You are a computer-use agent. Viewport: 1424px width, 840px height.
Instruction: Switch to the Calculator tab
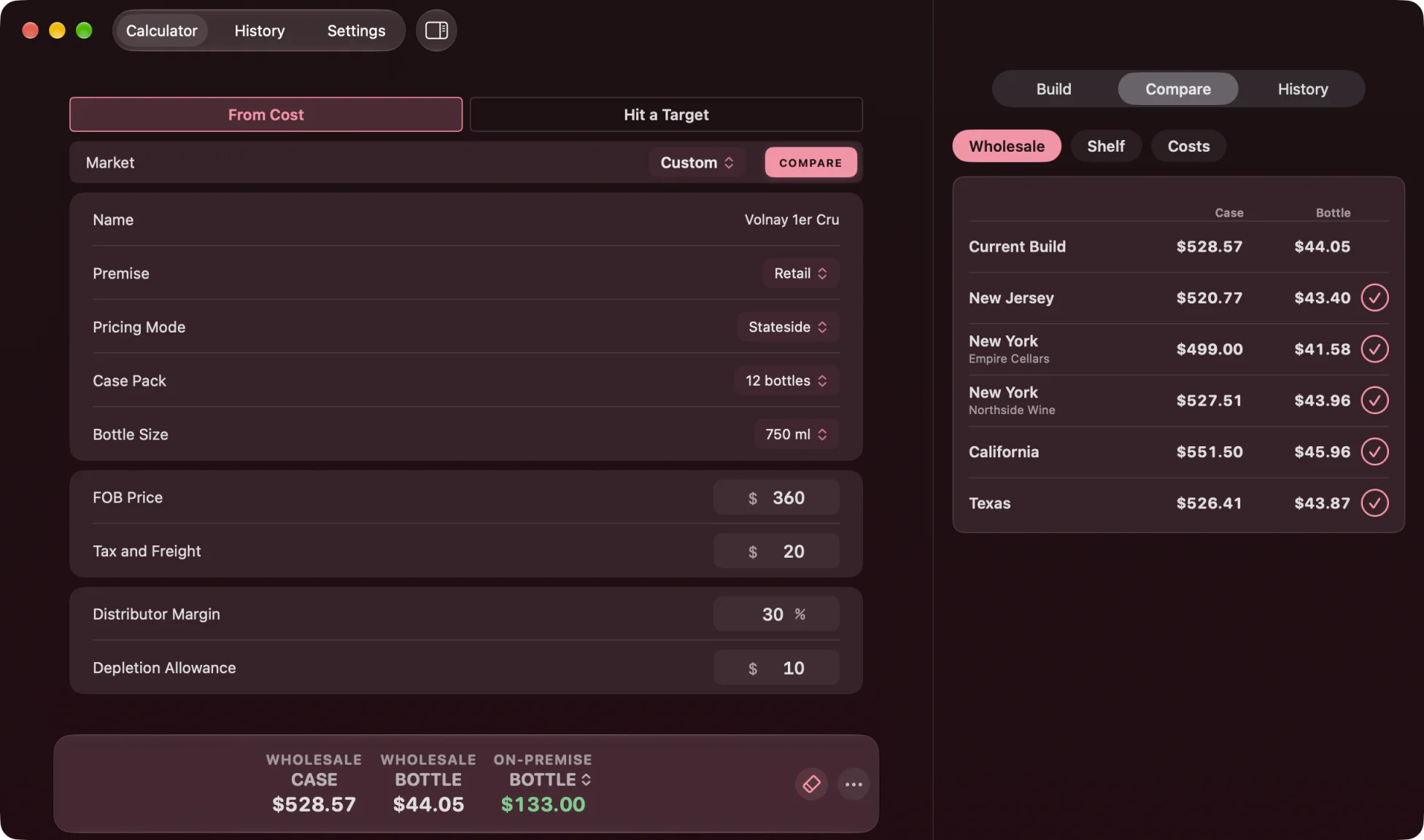coord(161,31)
